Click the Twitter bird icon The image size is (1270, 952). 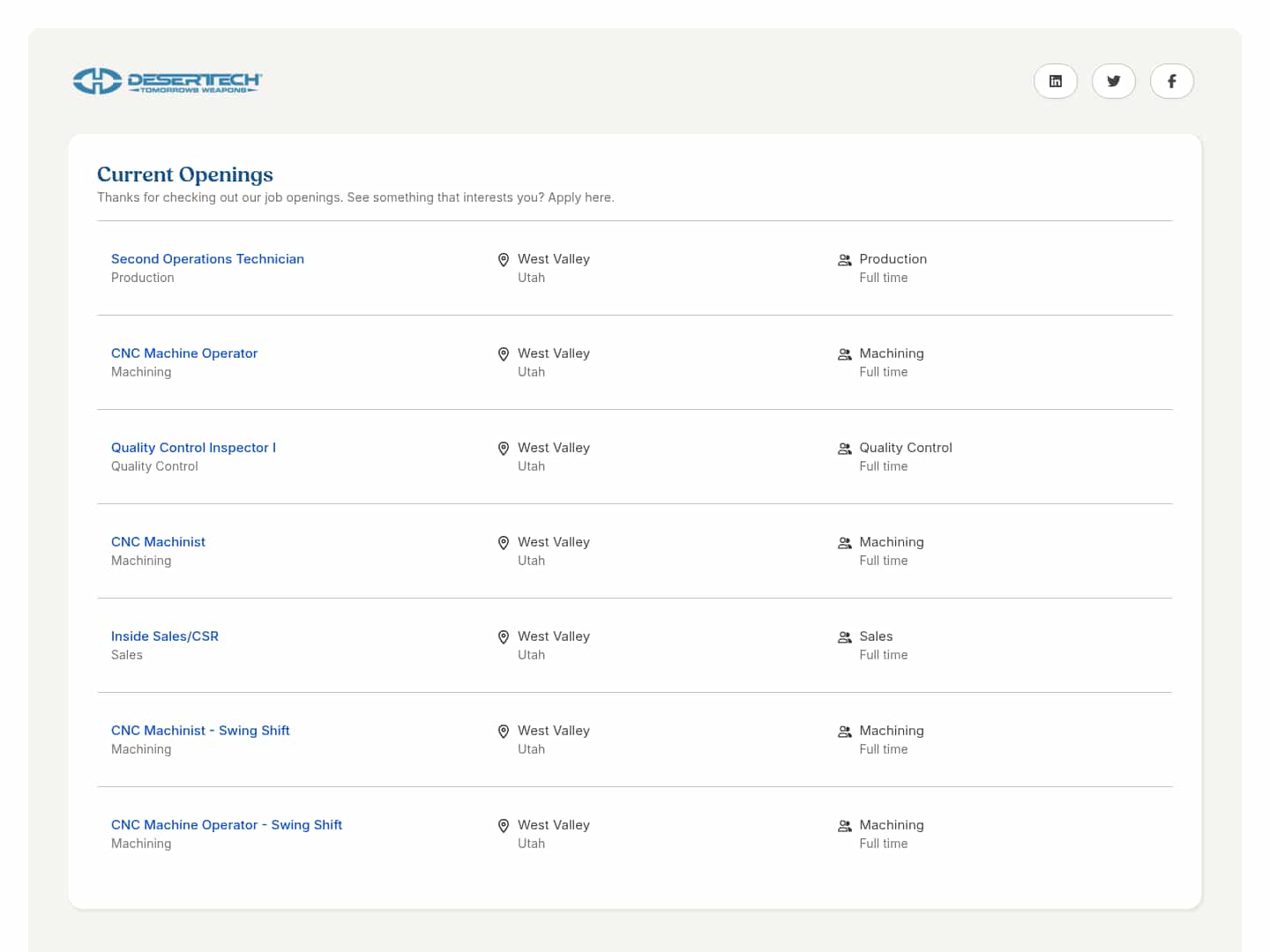(x=1114, y=80)
